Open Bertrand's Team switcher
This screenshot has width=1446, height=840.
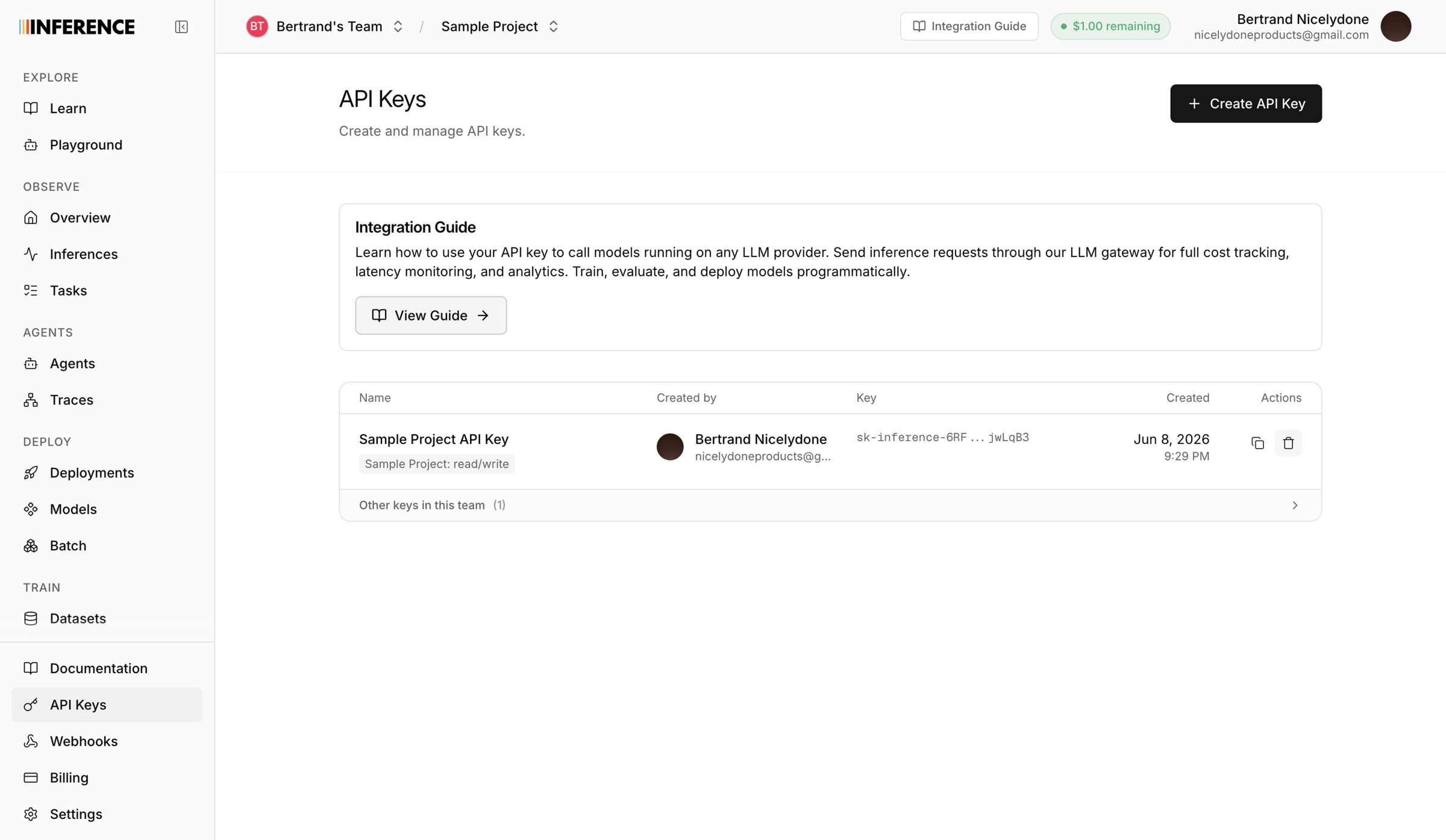point(325,26)
